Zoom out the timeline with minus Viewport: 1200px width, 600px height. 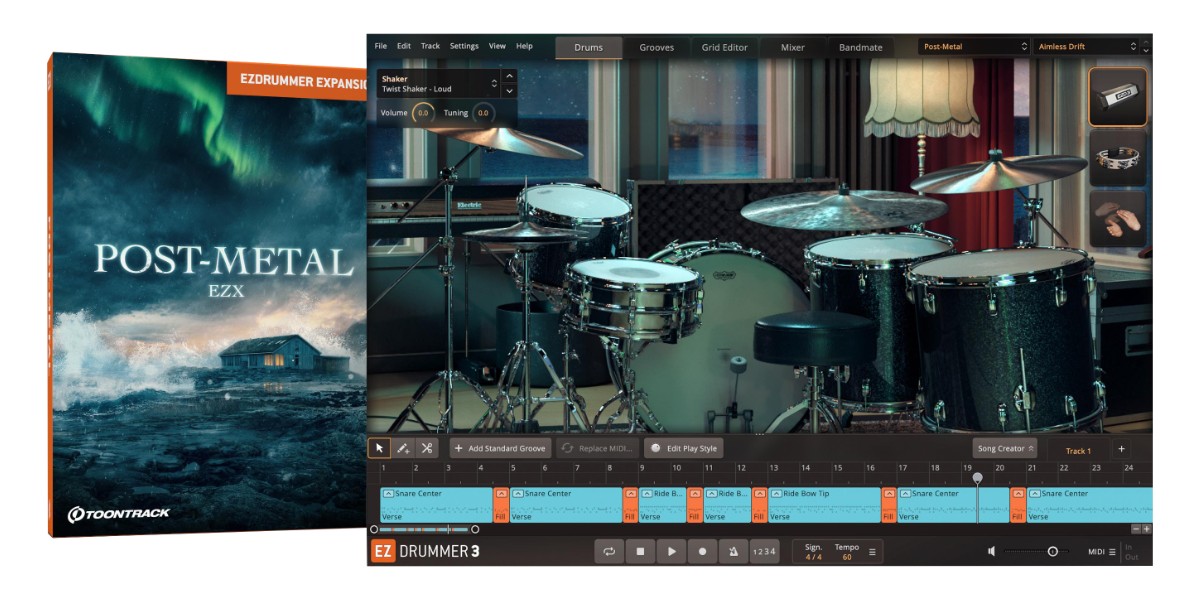click(1136, 529)
